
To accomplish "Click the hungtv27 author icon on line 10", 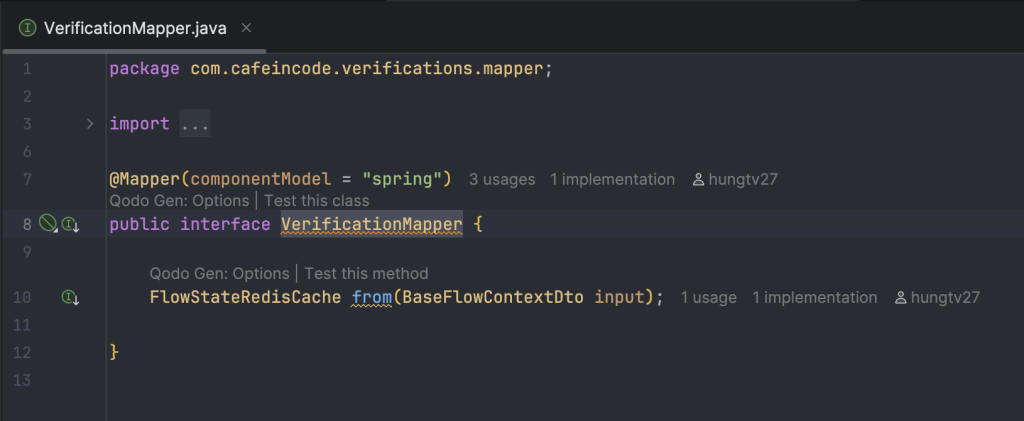I will (901, 298).
